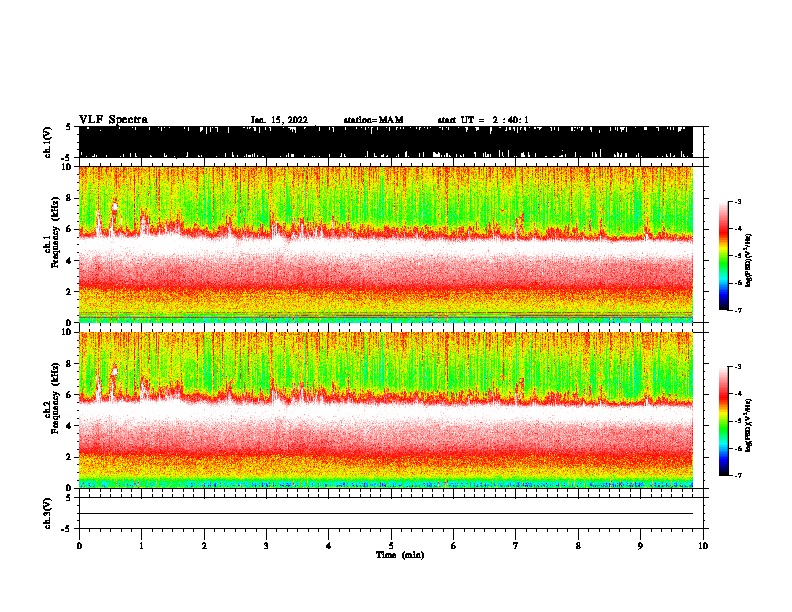Viewport: 792px width, 612px height.
Task: Click the "-7" label on the upper color bar
Action: coord(737,310)
